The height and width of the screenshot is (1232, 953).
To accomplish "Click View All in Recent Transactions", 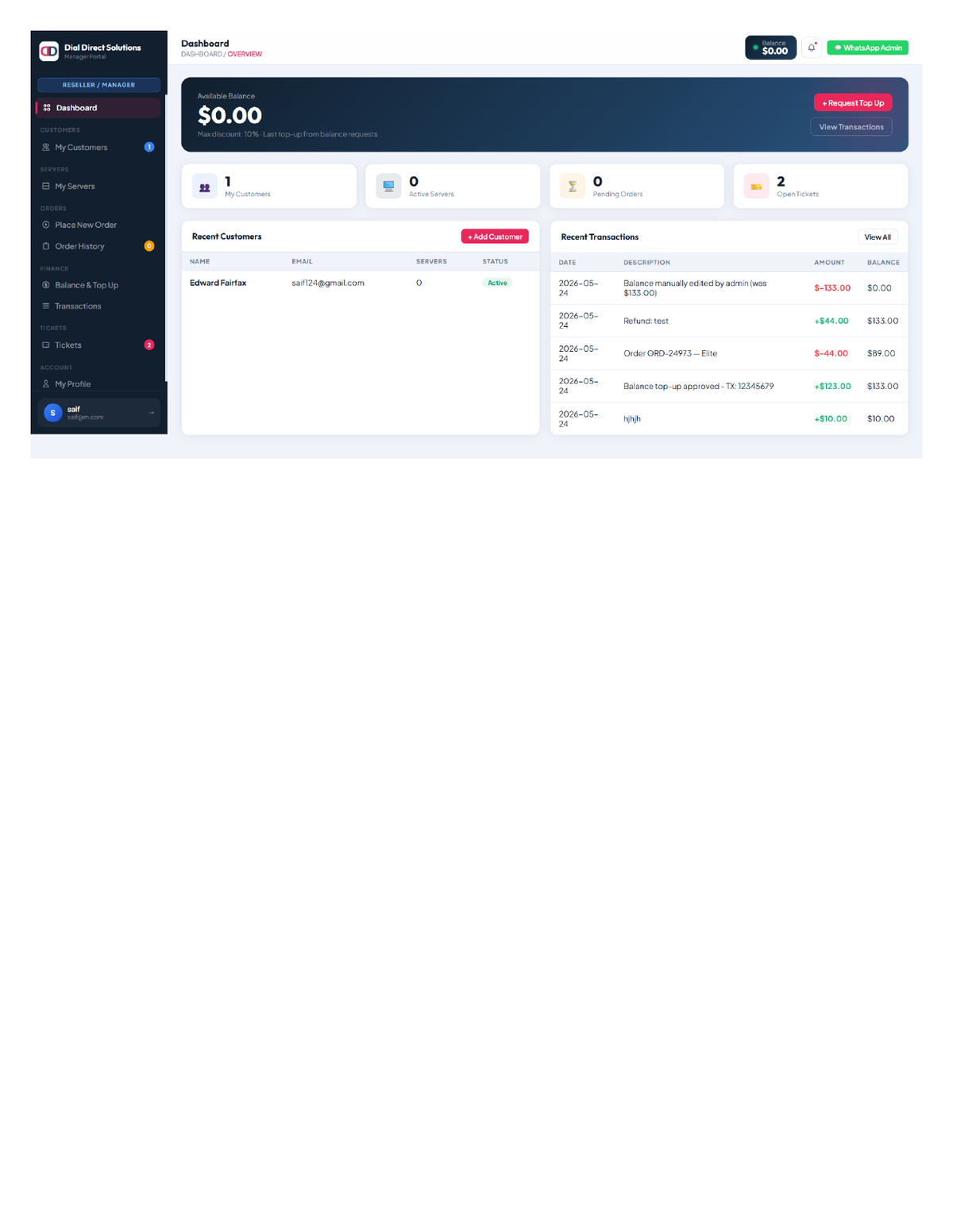I will click(878, 237).
